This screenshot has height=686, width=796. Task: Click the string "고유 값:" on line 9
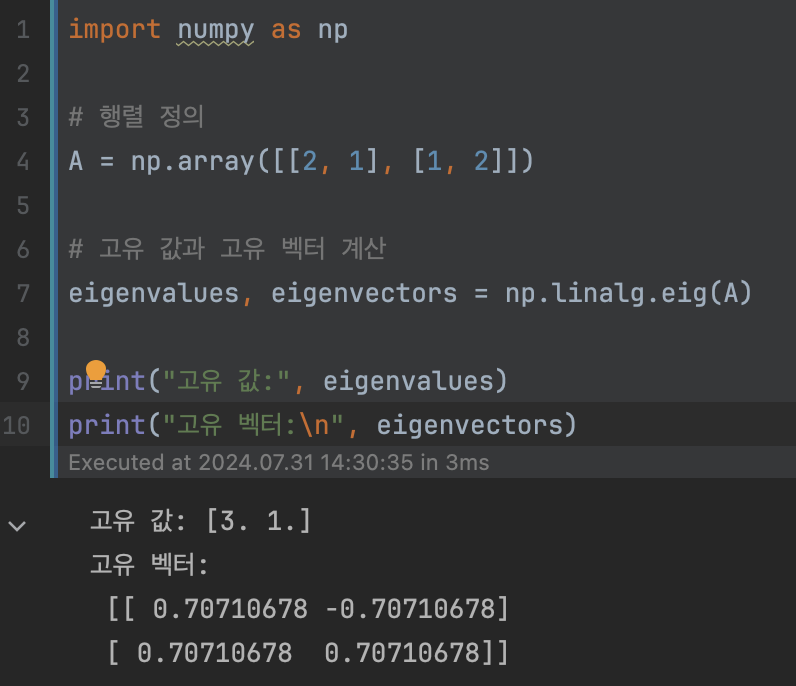coord(226,381)
